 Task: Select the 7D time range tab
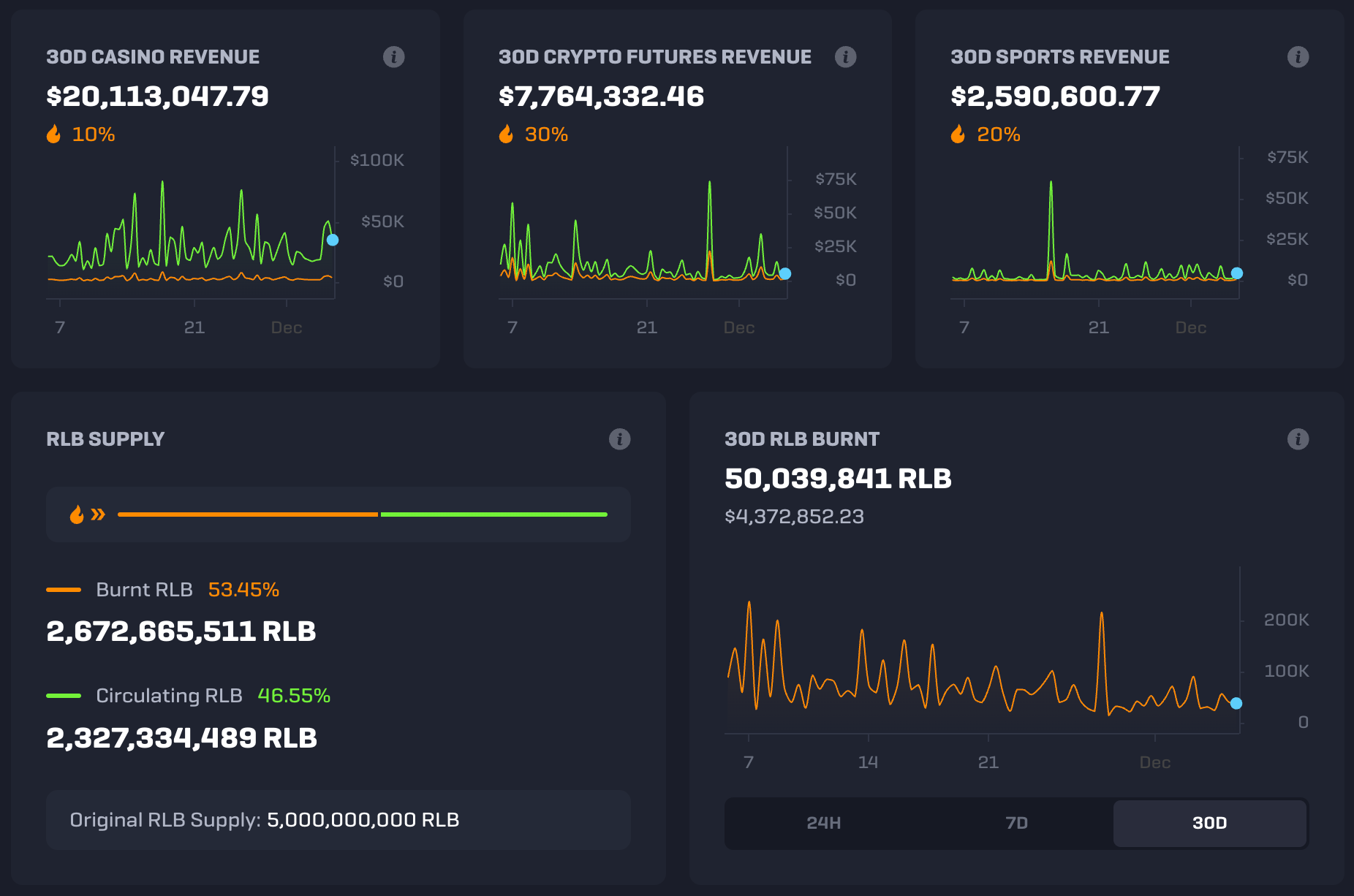click(1016, 823)
